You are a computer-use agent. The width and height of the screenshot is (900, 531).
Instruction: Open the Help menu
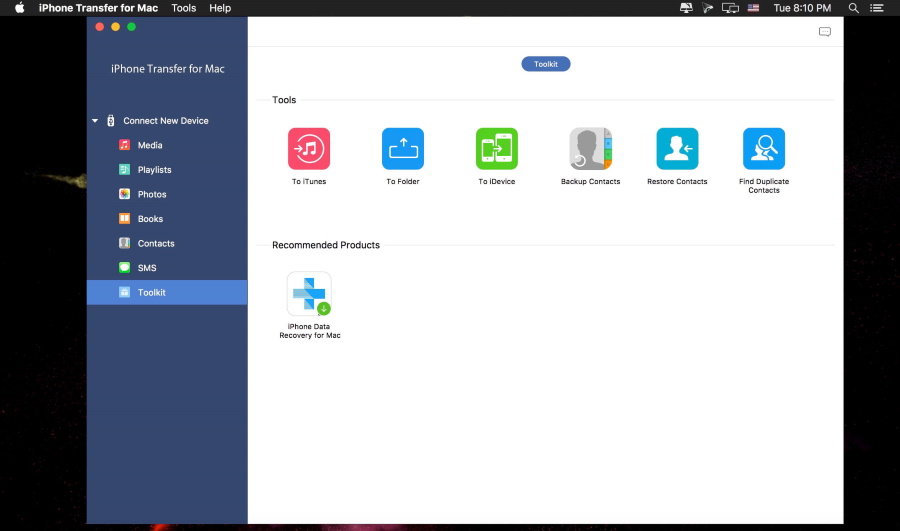(220, 8)
